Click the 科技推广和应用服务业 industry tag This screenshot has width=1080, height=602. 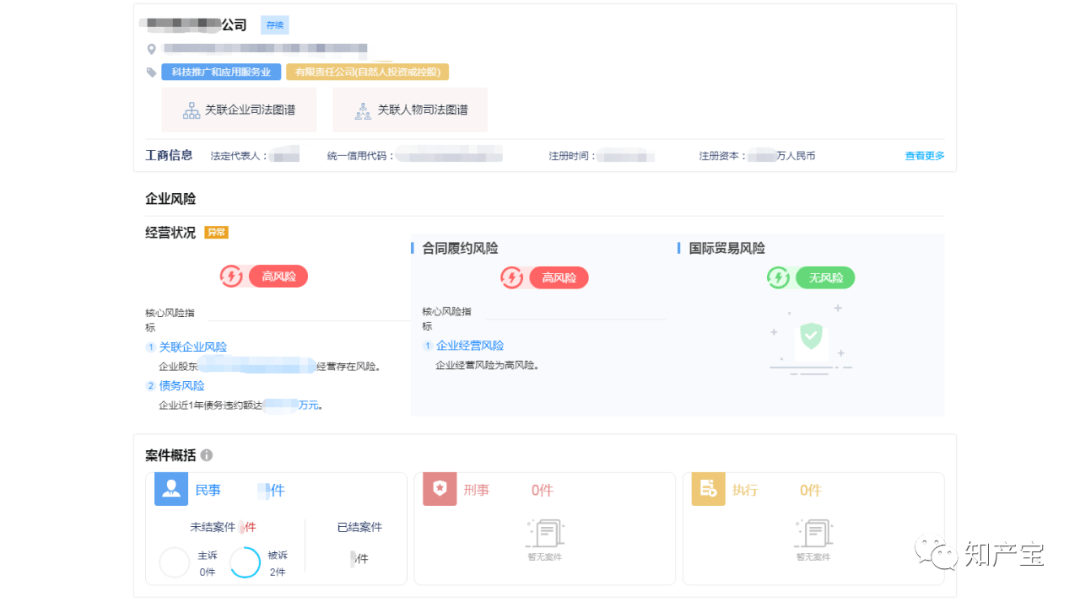221,72
